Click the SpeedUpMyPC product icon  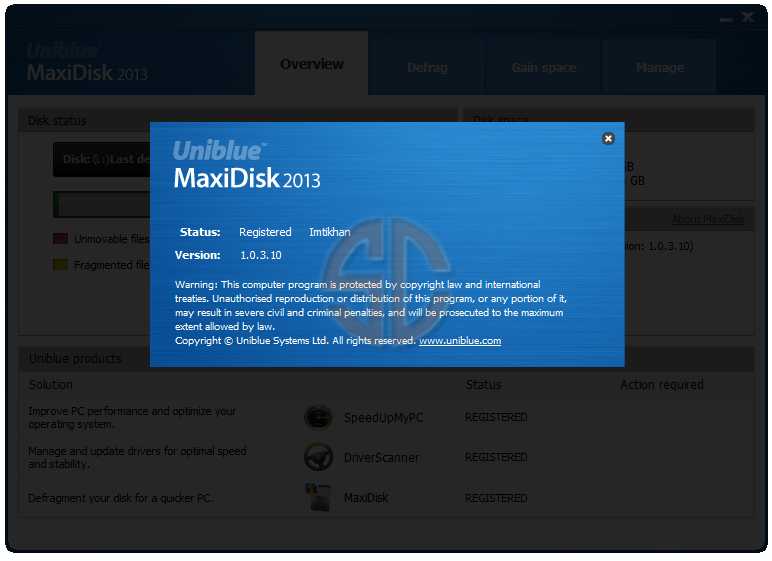tap(318, 417)
